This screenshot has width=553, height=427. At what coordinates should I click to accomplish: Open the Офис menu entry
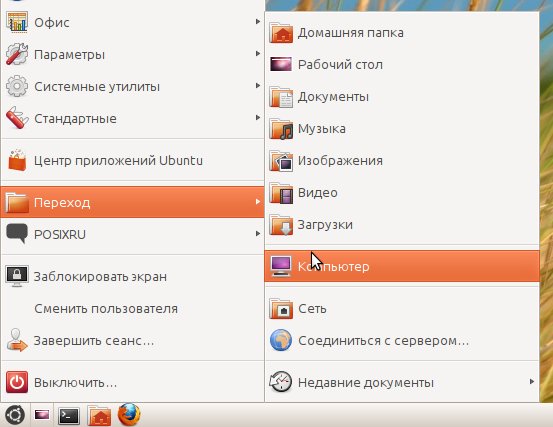point(133,22)
